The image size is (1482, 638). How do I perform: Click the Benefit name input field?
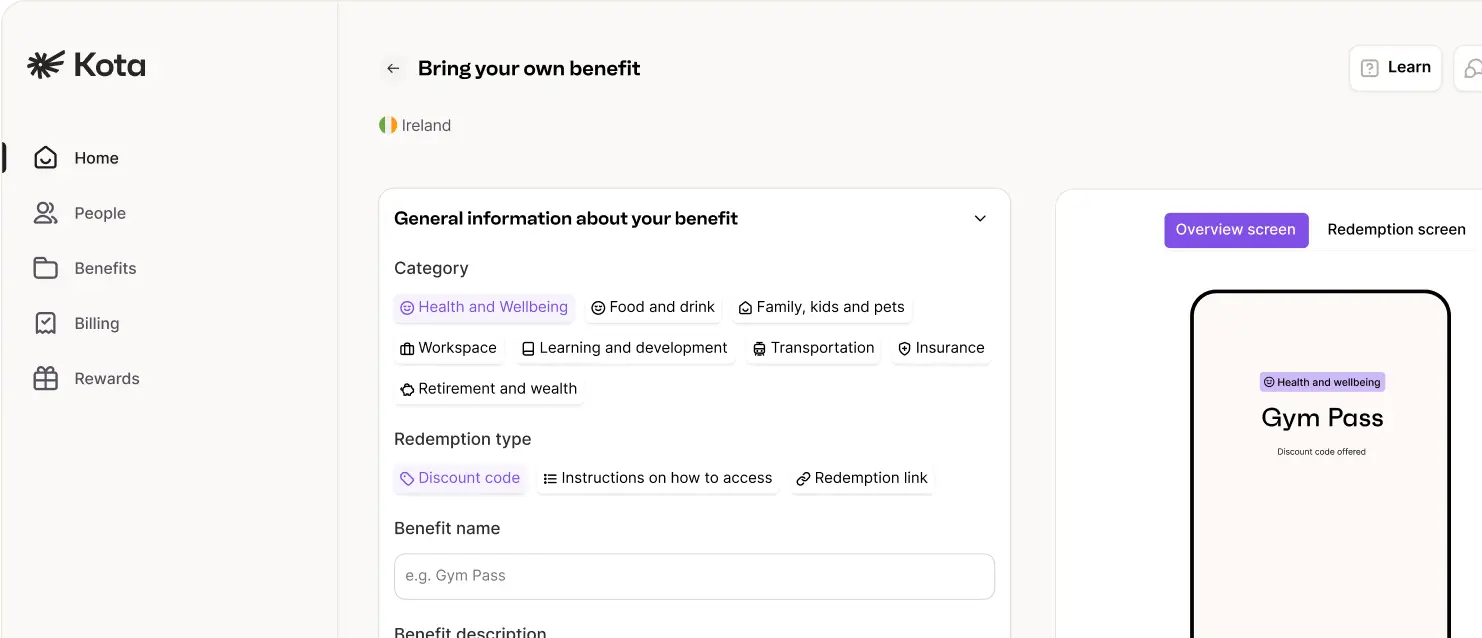pyautogui.click(x=694, y=576)
